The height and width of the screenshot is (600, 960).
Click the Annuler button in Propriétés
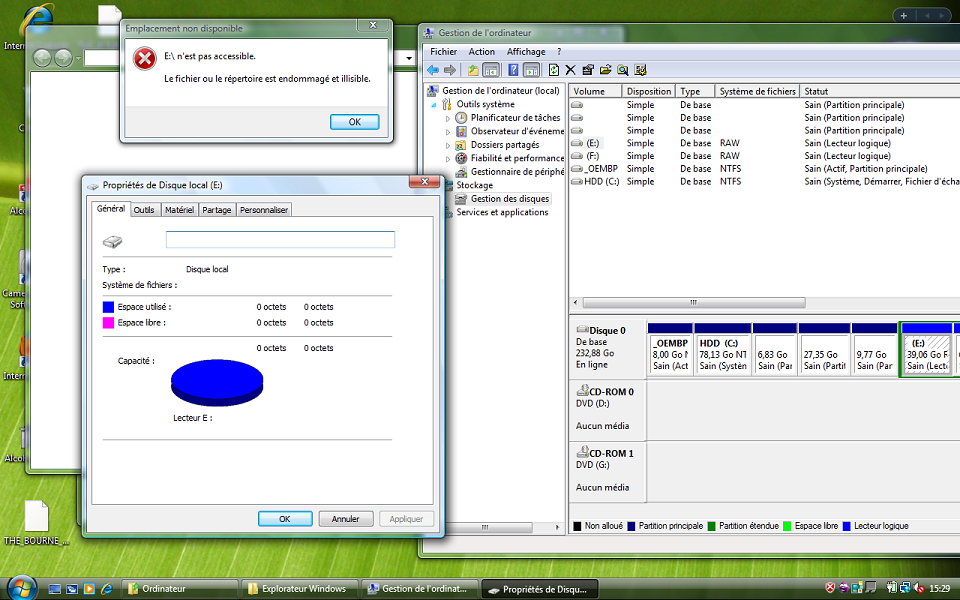(x=345, y=518)
